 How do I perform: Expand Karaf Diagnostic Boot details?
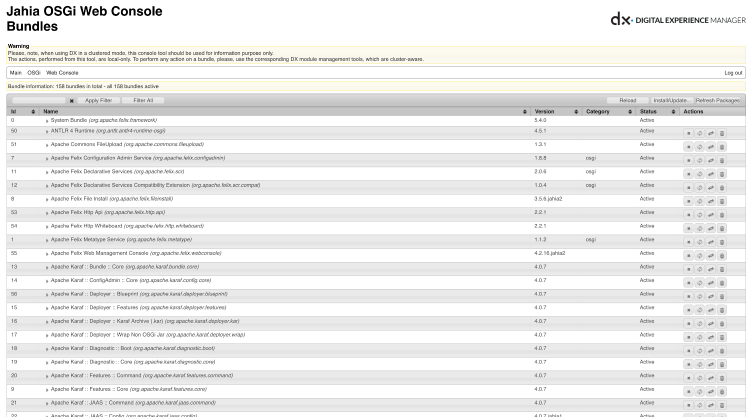(47, 349)
